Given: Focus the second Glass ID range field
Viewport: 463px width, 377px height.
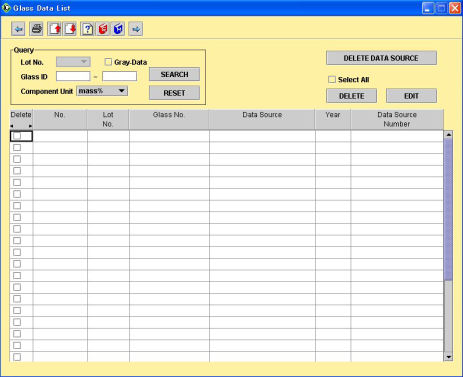Looking at the screenshot, I should tap(119, 76).
